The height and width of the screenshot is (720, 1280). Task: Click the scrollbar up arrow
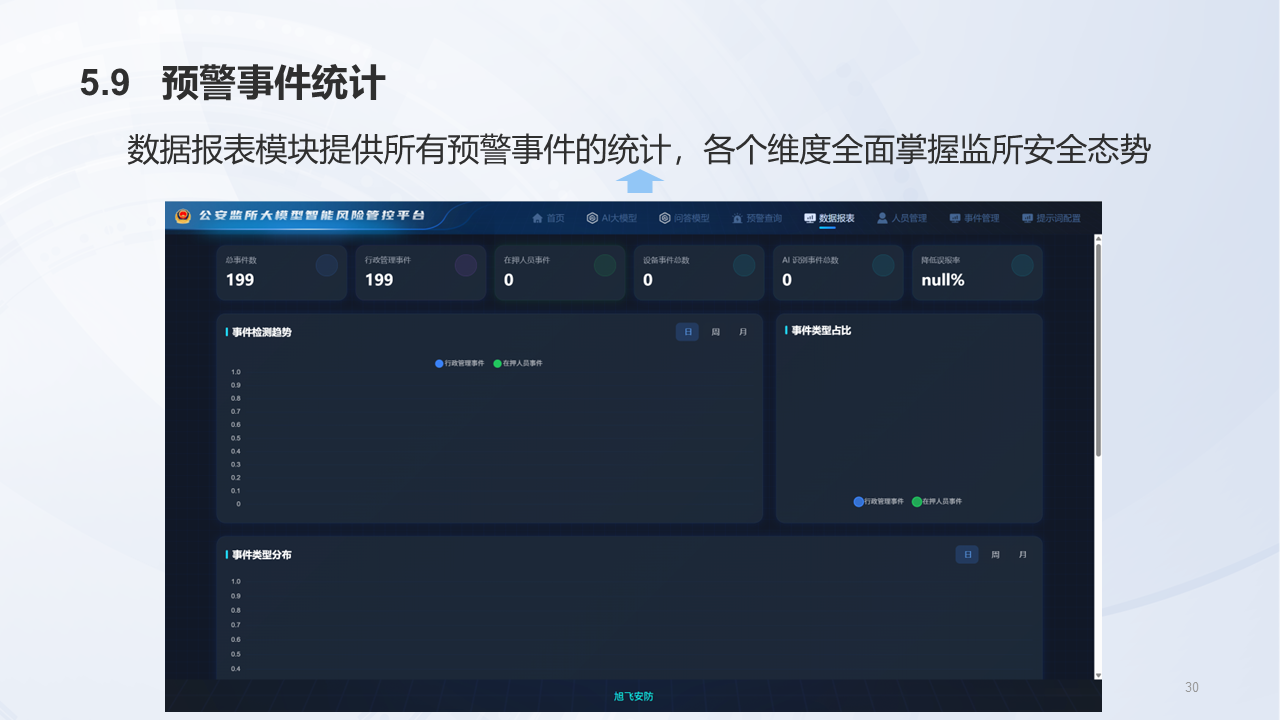click(x=1098, y=238)
